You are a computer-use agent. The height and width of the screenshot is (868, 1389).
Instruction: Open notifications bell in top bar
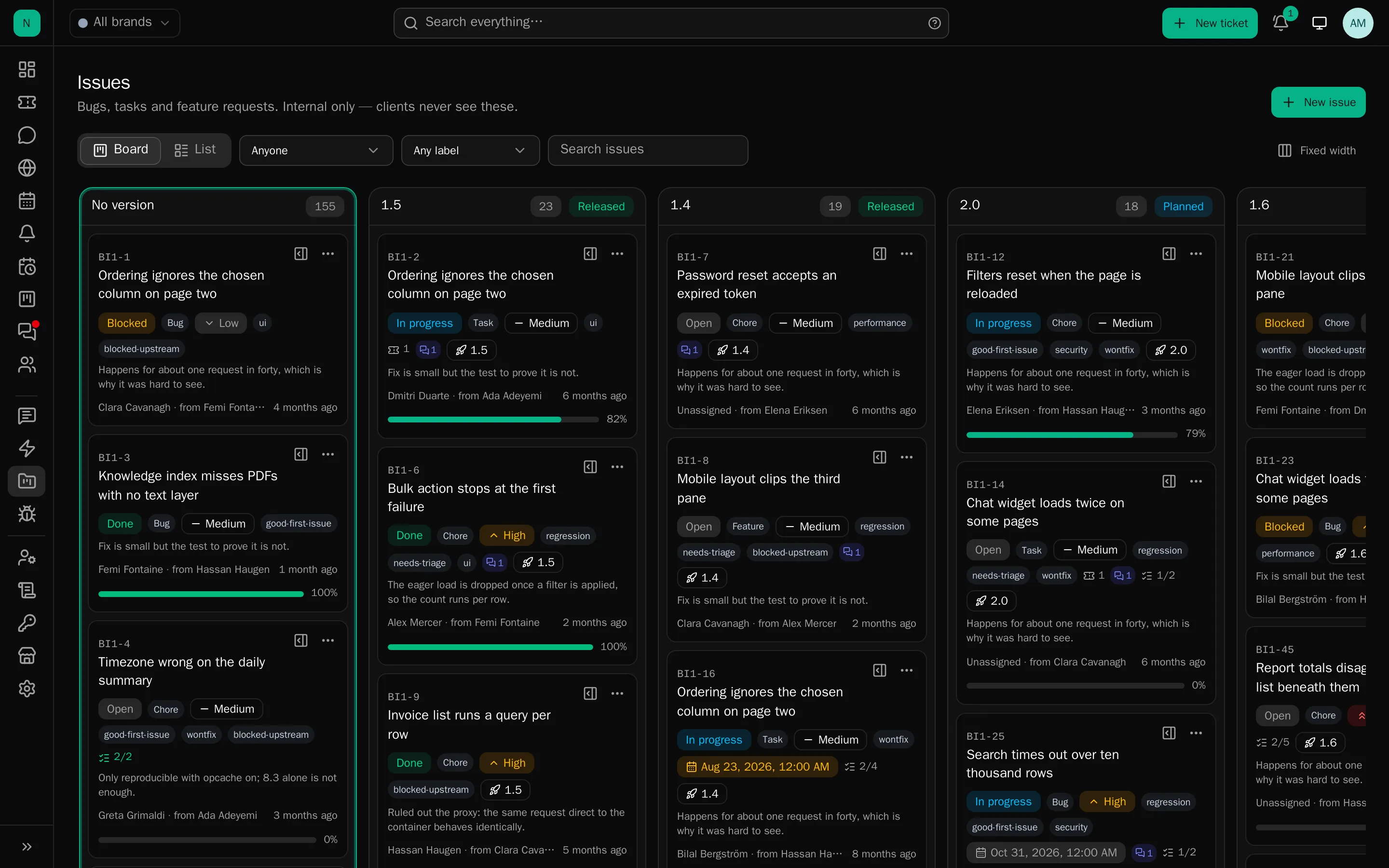tap(1280, 23)
